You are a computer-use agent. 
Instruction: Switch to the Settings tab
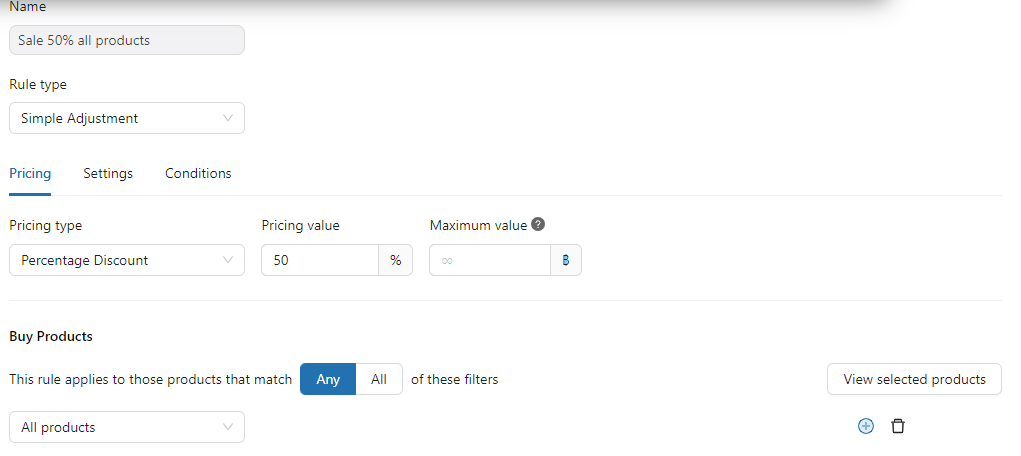click(x=108, y=173)
